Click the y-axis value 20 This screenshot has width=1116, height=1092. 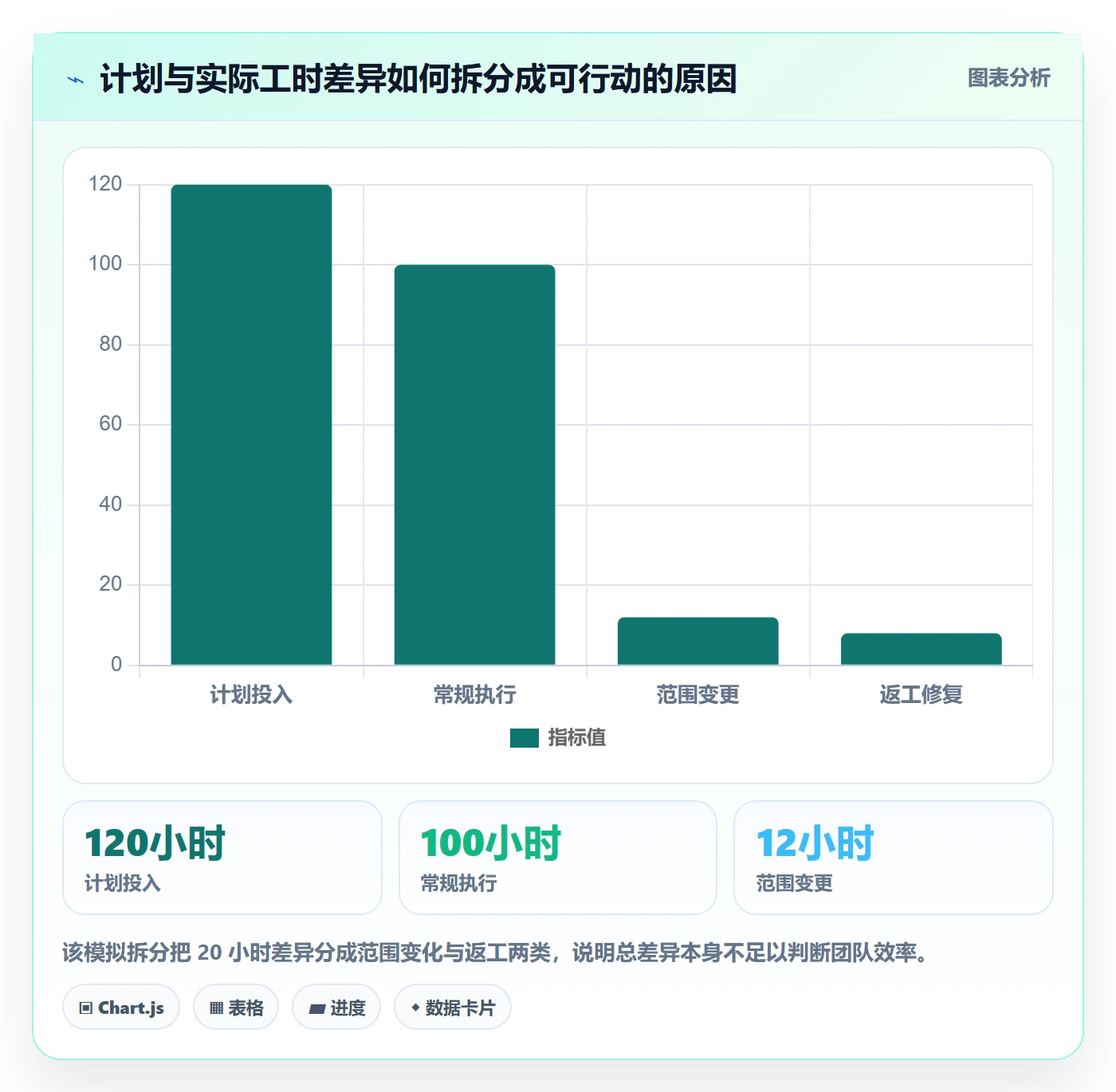pos(111,584)
